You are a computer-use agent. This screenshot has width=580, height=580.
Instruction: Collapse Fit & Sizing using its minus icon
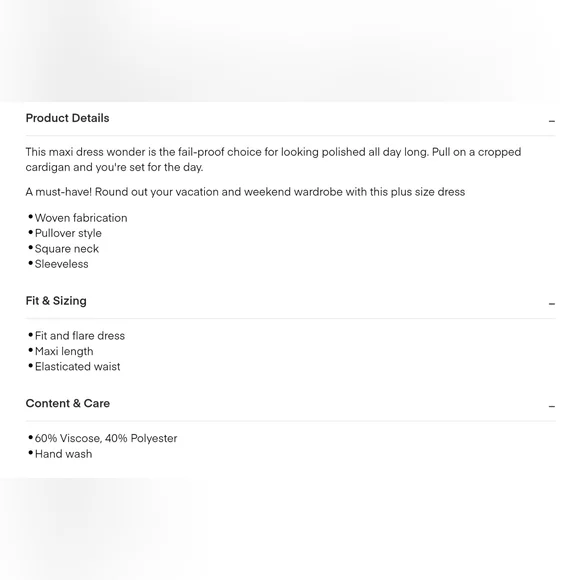click(x=552, y=304)
